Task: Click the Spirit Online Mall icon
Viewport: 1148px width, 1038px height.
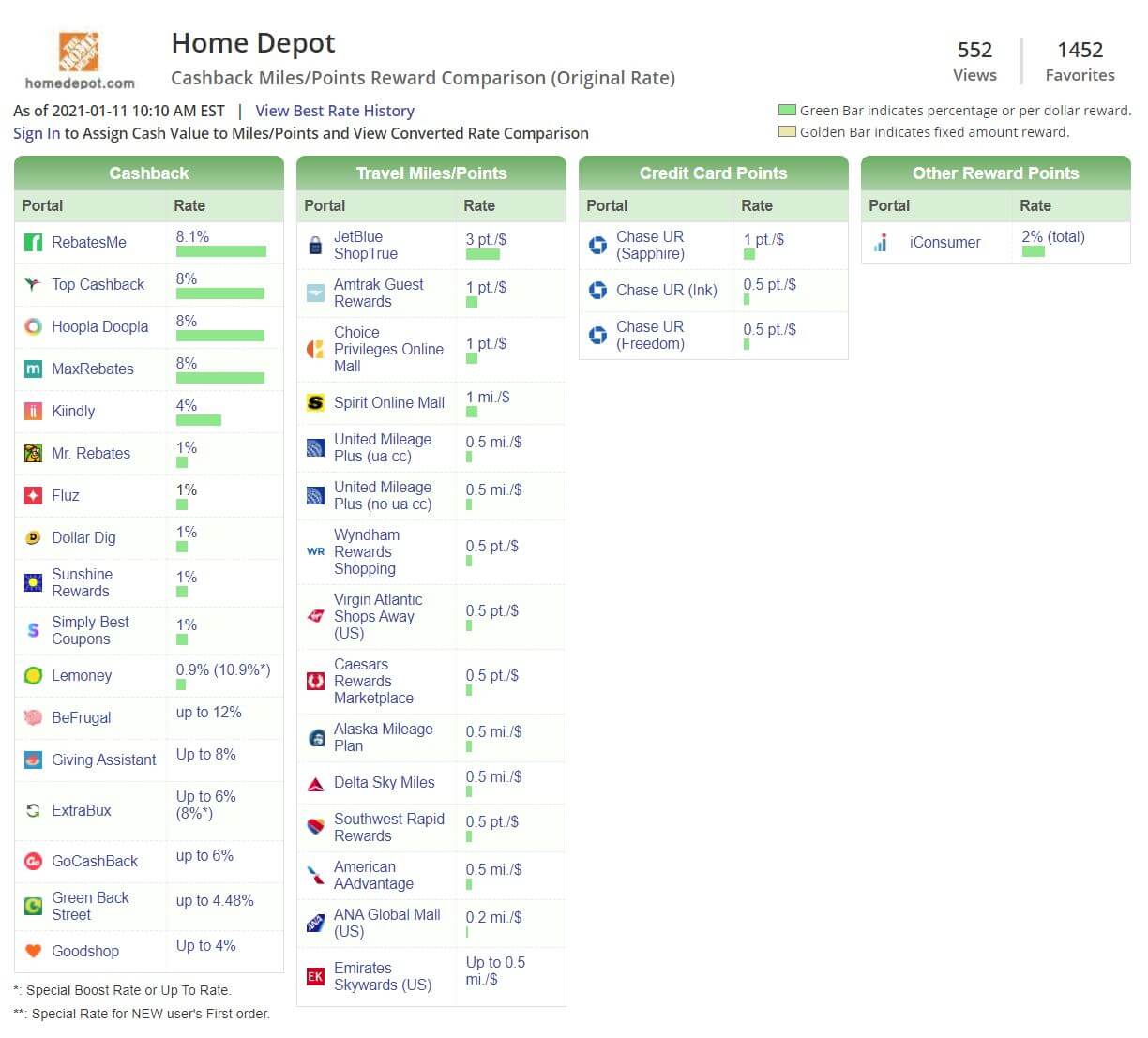Action: click(315, 402)
